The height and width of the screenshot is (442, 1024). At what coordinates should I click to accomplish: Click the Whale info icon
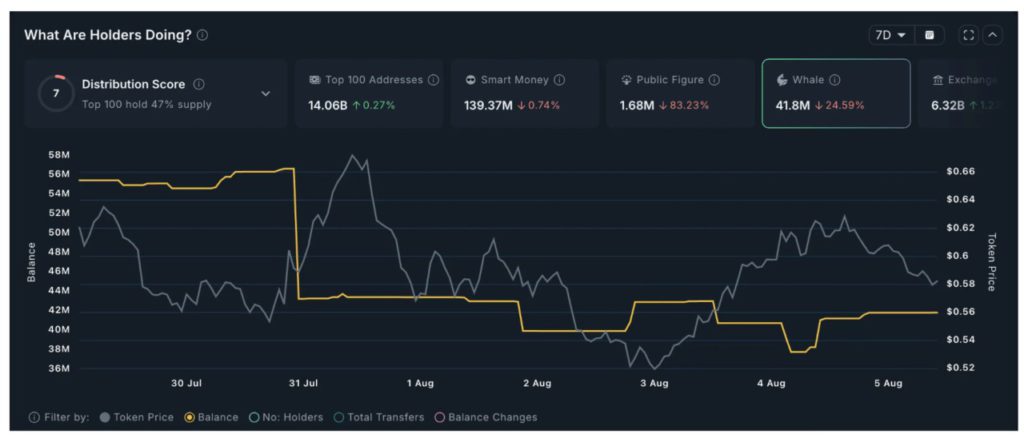pyautogui.click(x=835, y=80)
